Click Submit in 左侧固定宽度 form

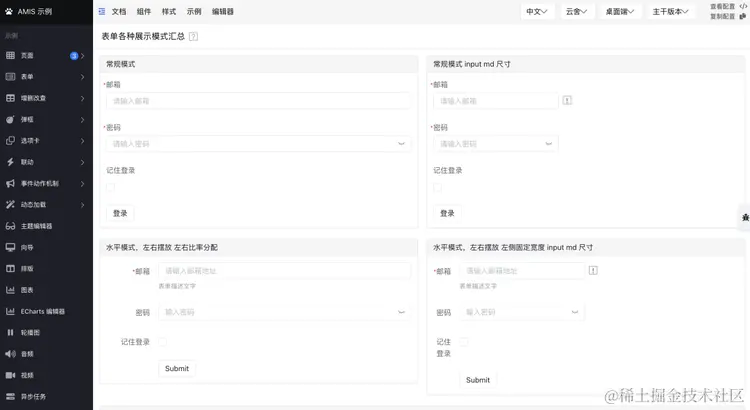click(x=478, y=380)
